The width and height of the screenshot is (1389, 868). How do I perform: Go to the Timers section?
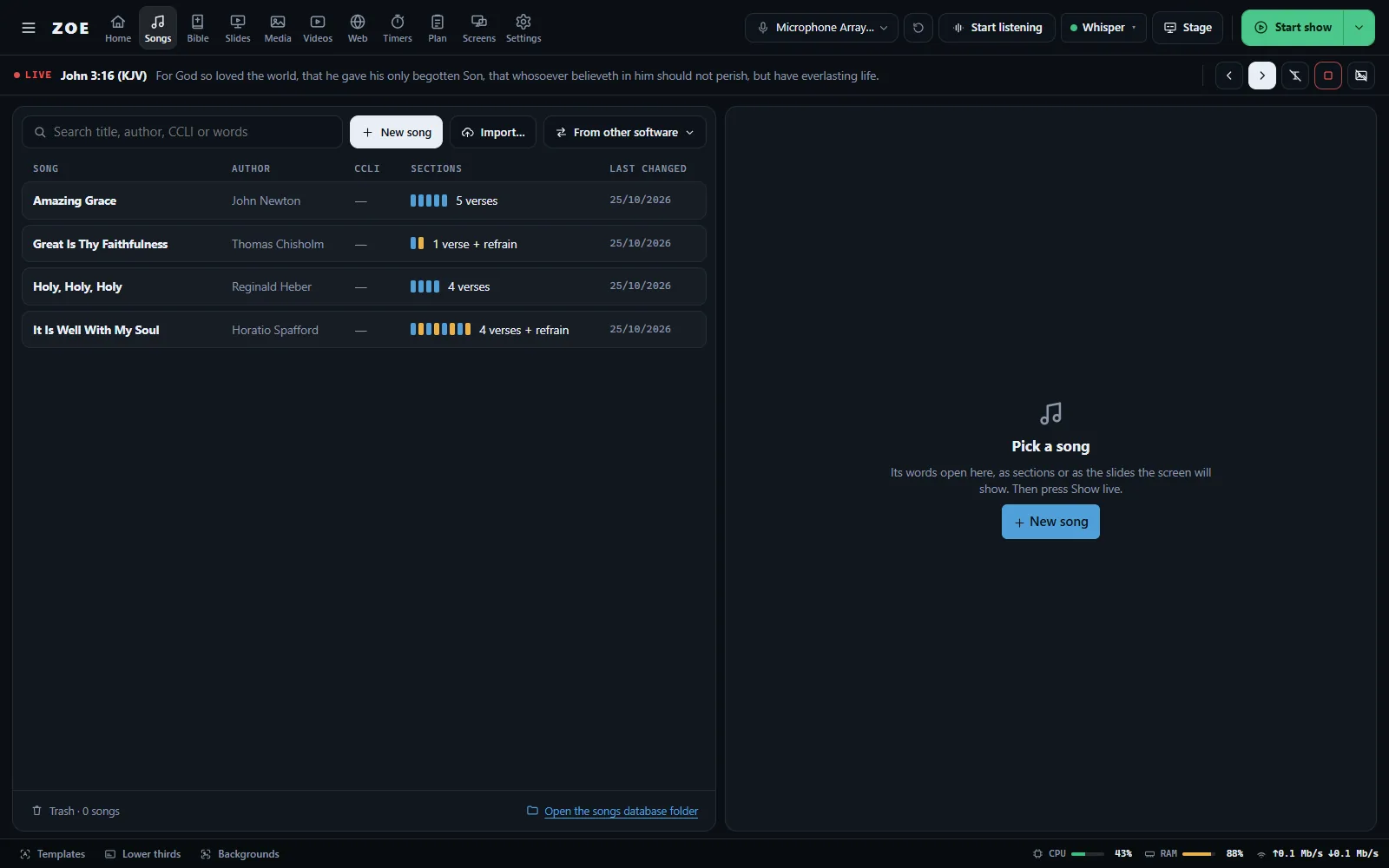(398, 28)
